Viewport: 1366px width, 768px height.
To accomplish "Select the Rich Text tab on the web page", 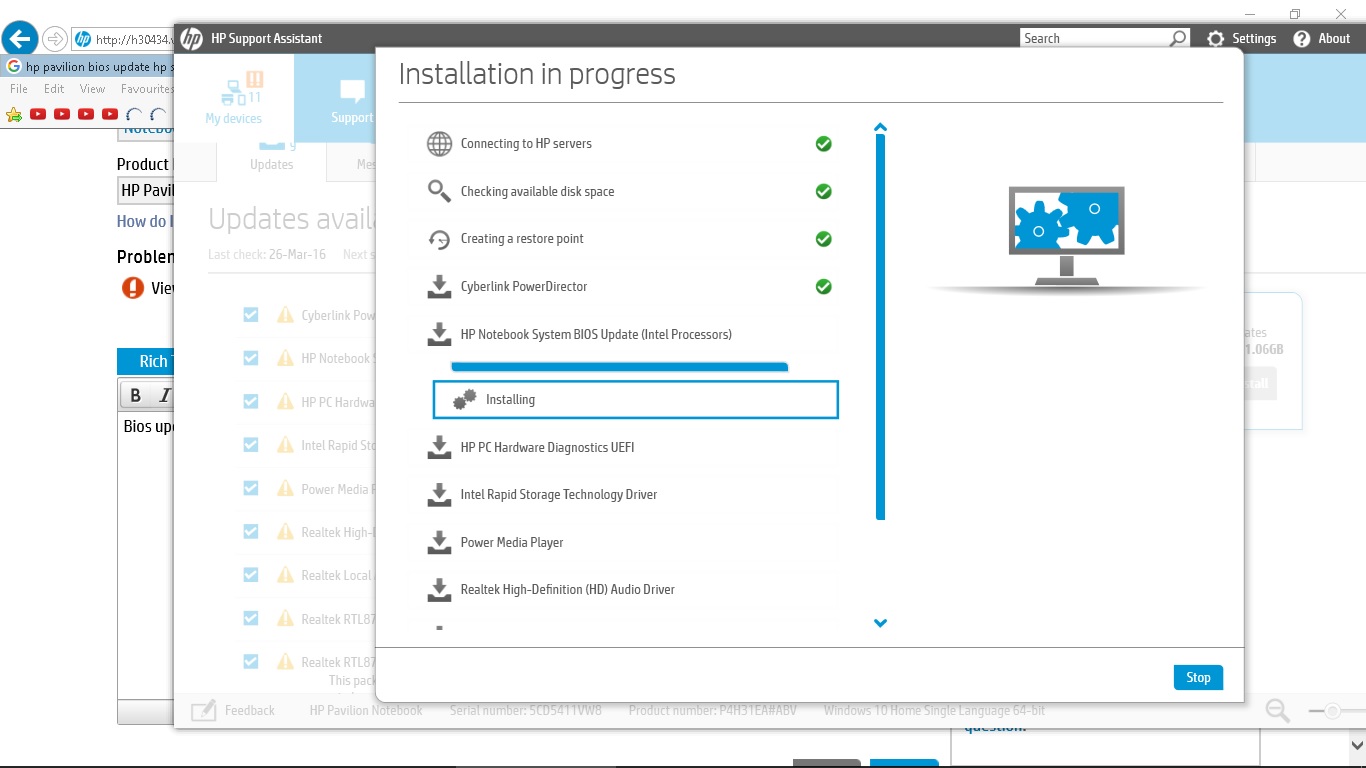I will coord(146,361).
